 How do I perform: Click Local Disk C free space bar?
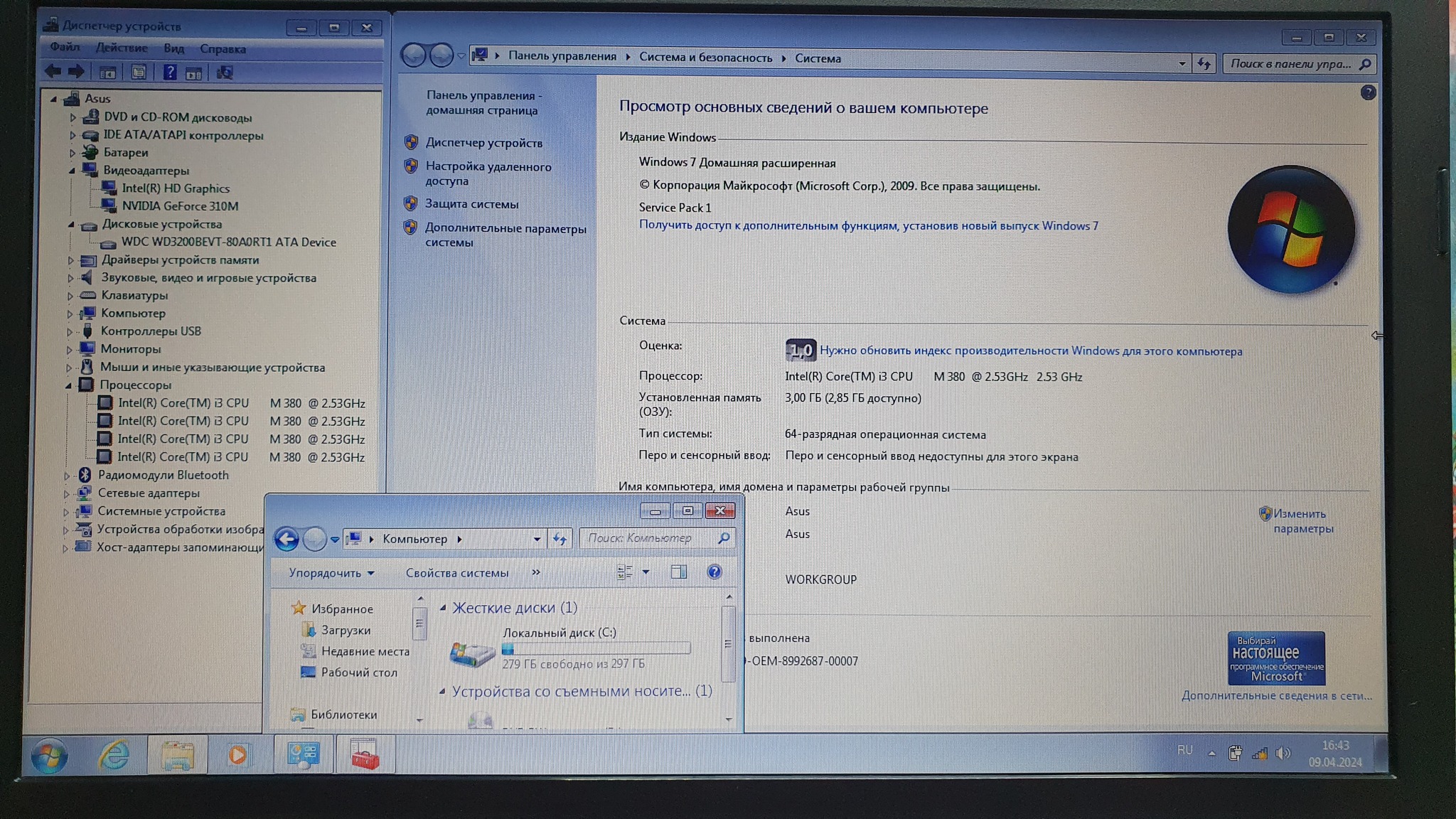[x=596, y=648]
